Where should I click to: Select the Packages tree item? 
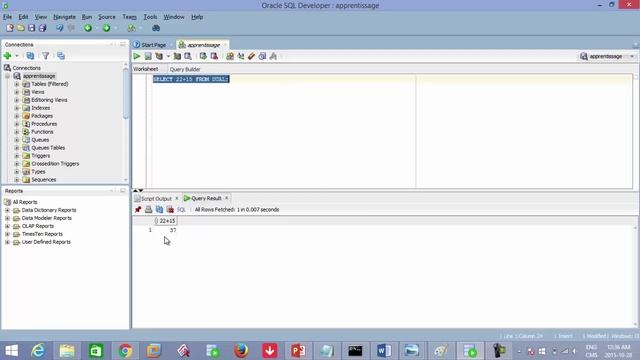[x=42, y=116]
